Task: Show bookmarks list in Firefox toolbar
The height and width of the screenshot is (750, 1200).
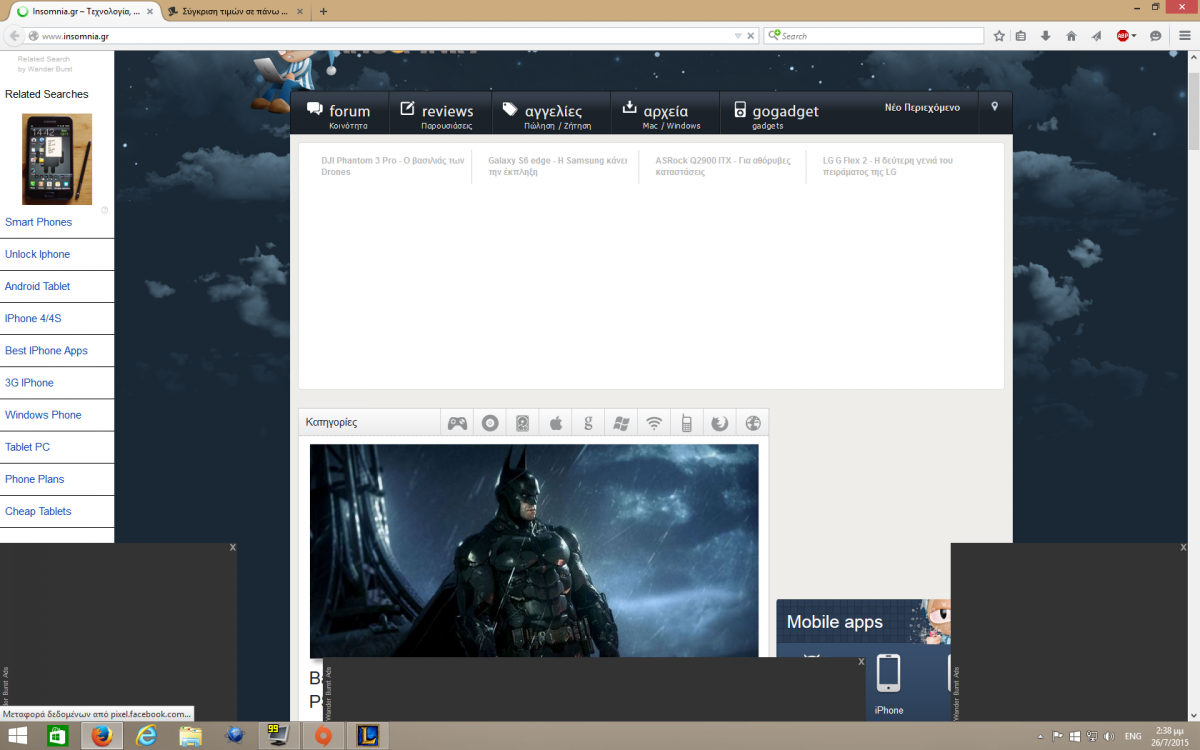Action: 1021,36
